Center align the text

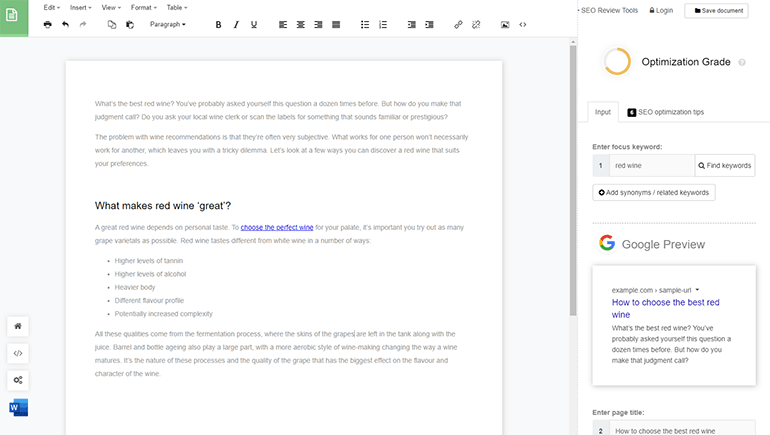point(301,24)
